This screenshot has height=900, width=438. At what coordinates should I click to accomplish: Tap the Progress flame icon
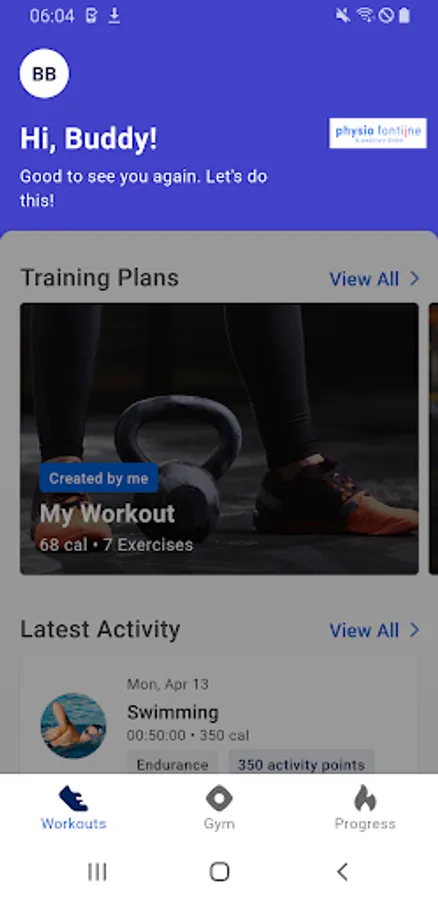click(x=365, y=798)
